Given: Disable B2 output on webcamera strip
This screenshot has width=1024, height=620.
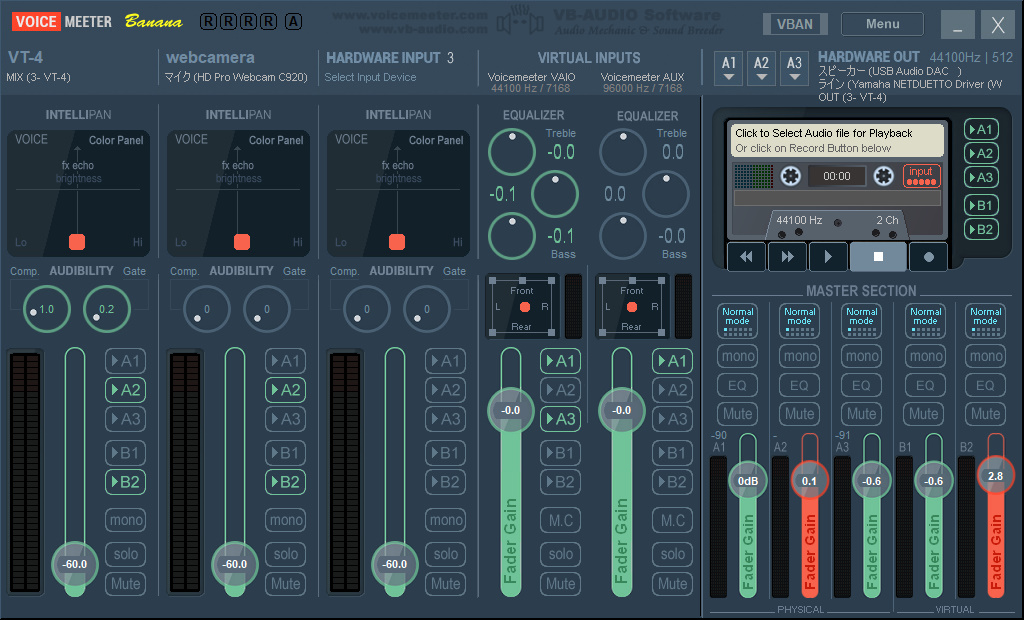Looking at the screenshot, I should point(285,482).
